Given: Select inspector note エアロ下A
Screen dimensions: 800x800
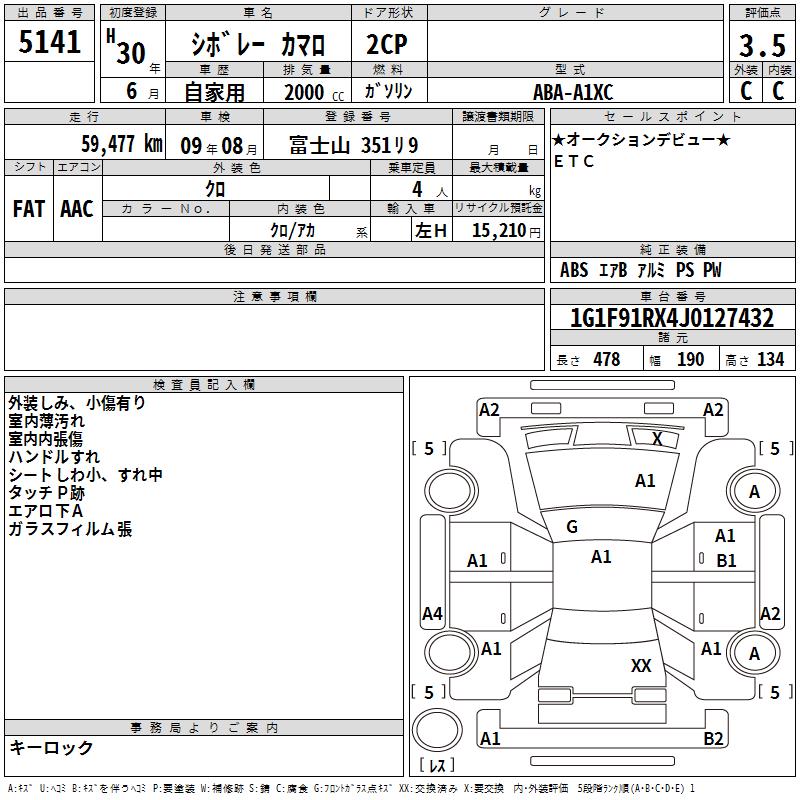Looking at the screenshot, I should [x=45, y=510].
